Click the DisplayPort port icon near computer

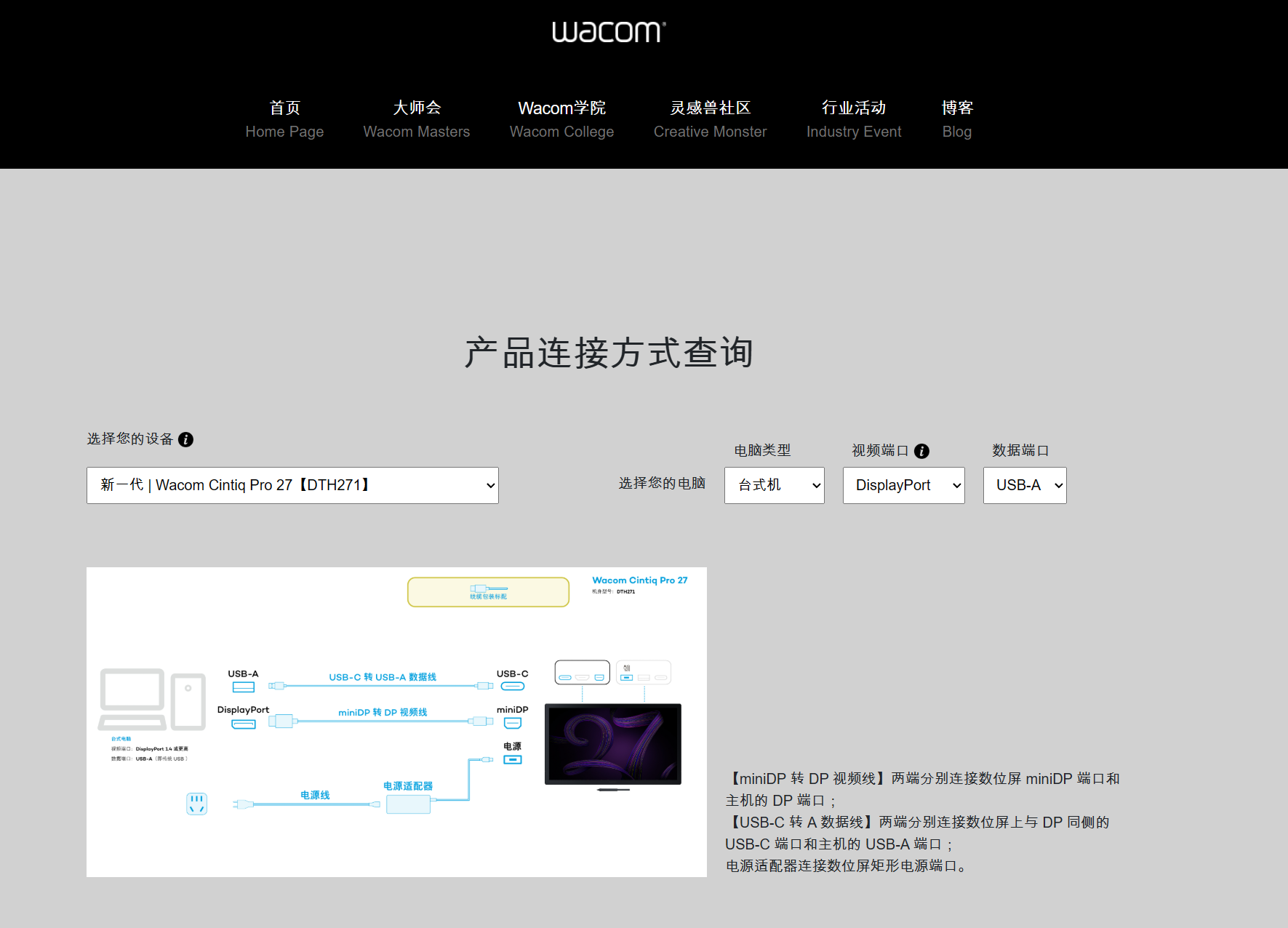pyautogui.click(x=243, y=724)
